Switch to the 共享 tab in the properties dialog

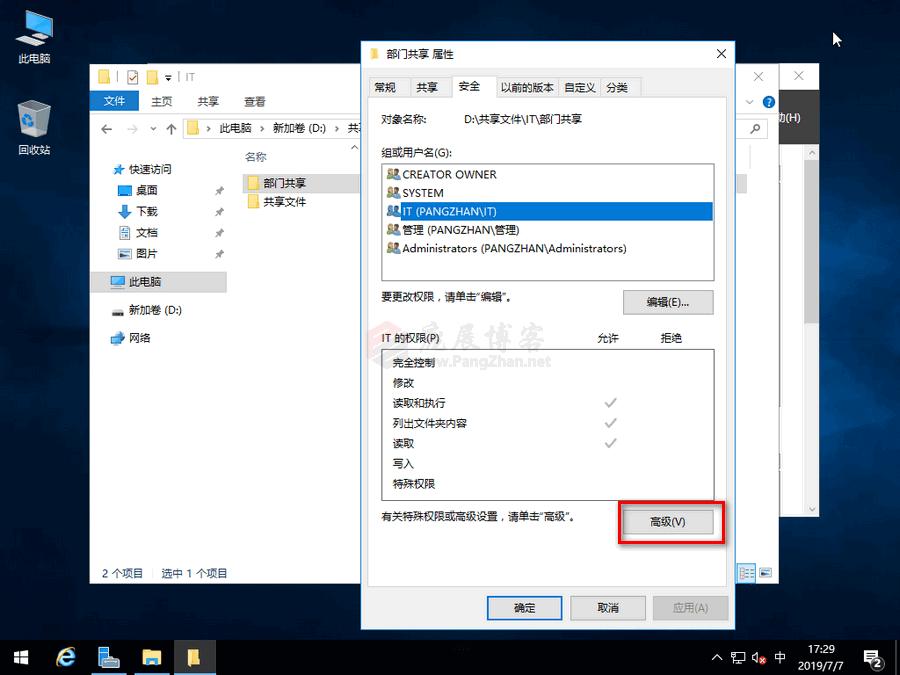tap(428, 87)
